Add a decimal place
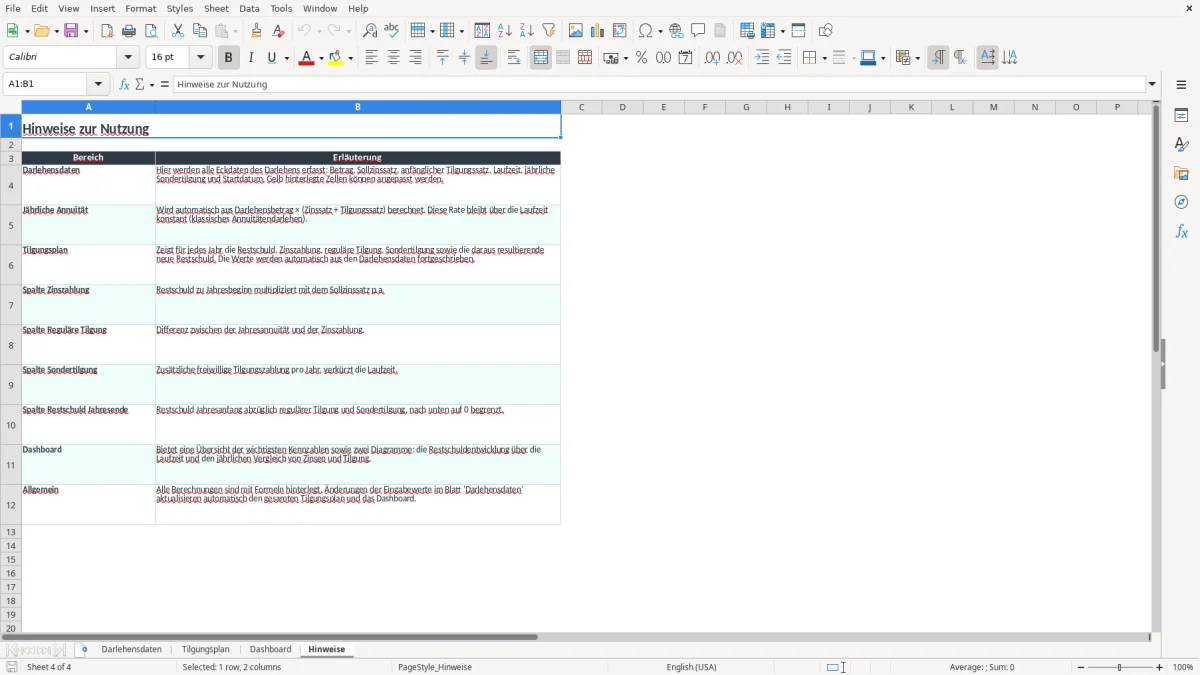 click(712, 58)
